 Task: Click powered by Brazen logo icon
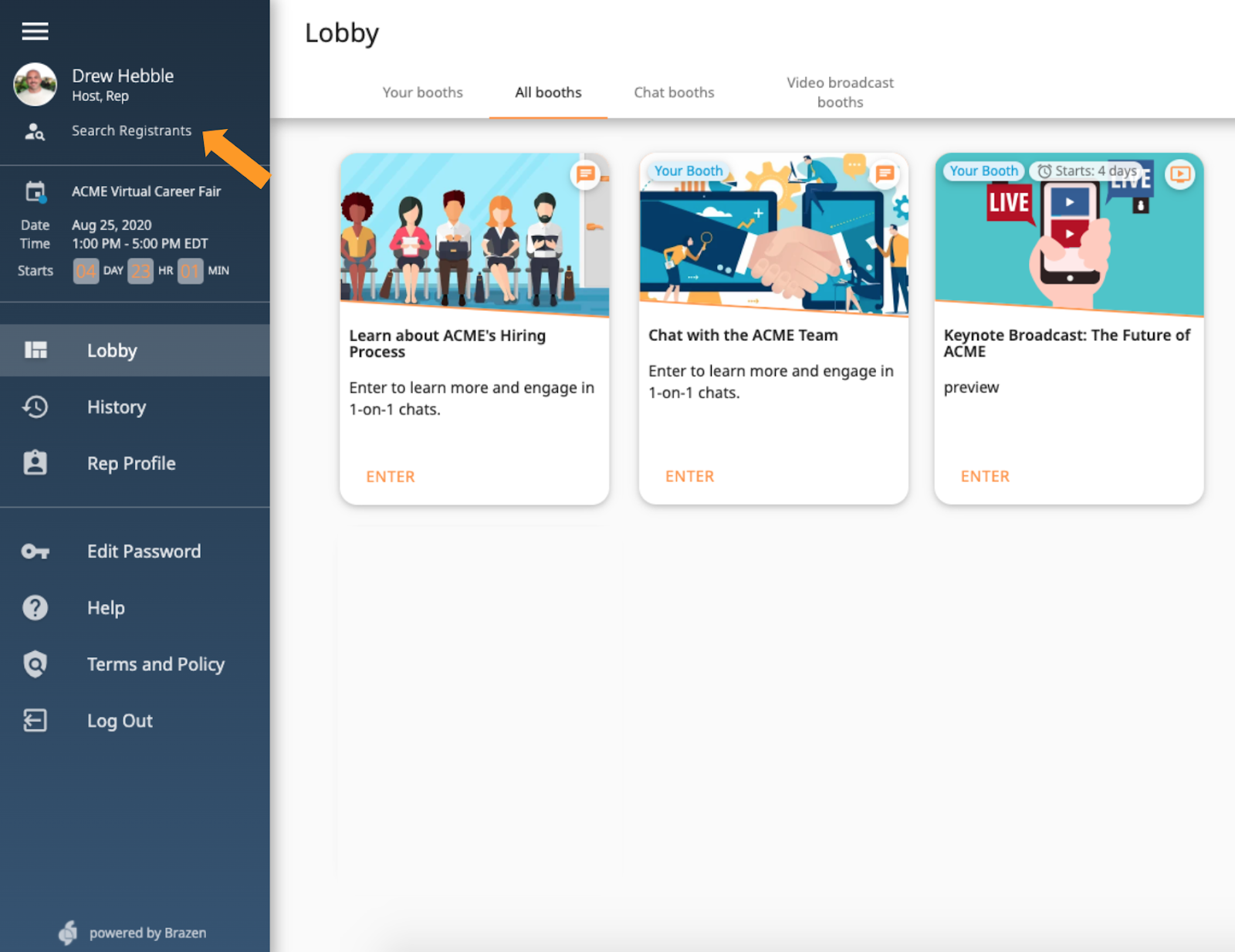(69, 933)
